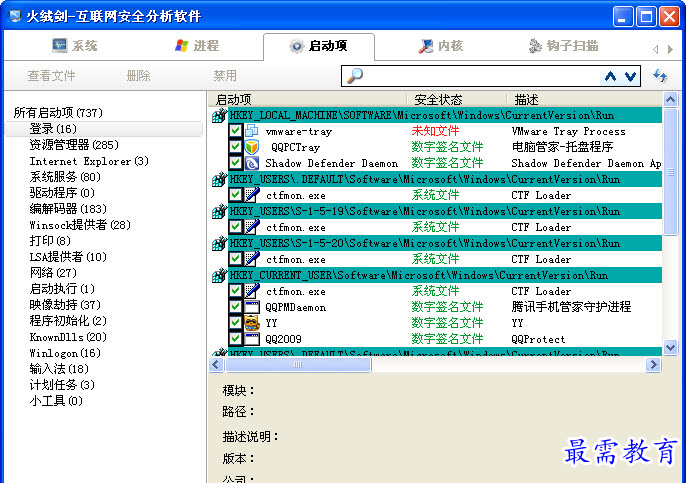Uncheck the vmware-tray startup checkbox

(x=235, y=131)
